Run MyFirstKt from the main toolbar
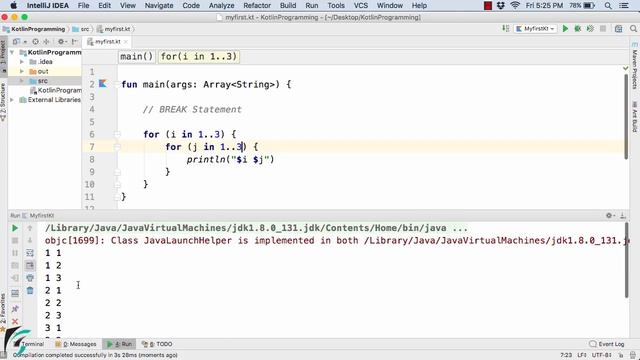The width and height of the screenshot is (640, 360). [x=565, y=29]
